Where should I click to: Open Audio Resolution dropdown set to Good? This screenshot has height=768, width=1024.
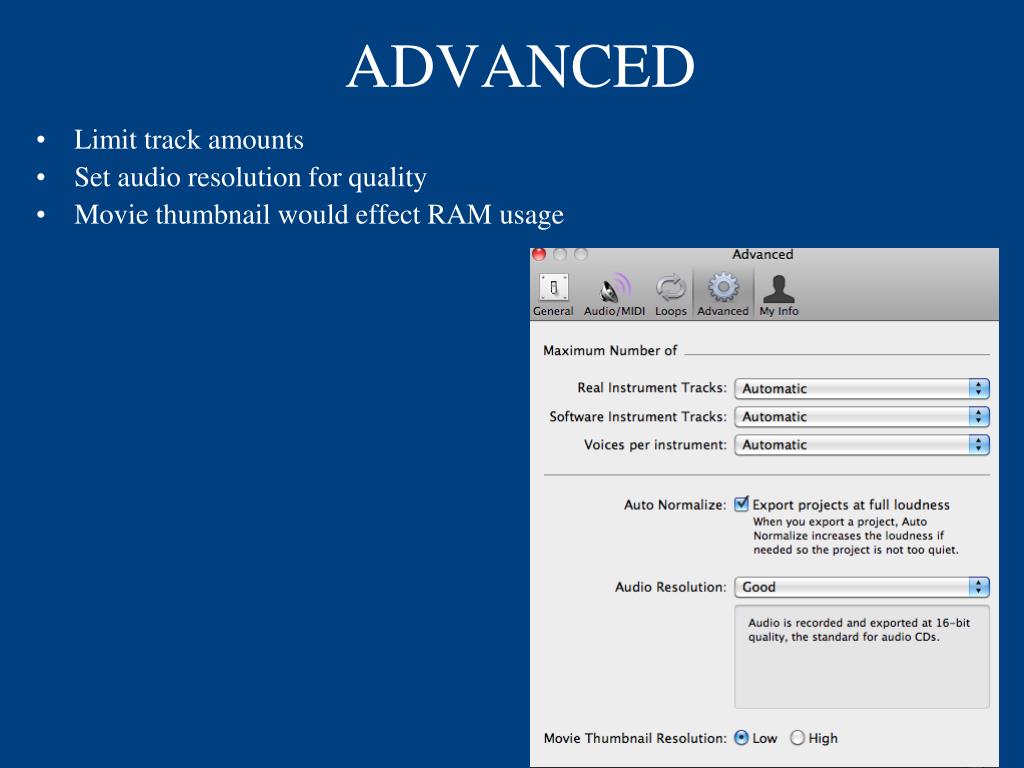point(862,587)
